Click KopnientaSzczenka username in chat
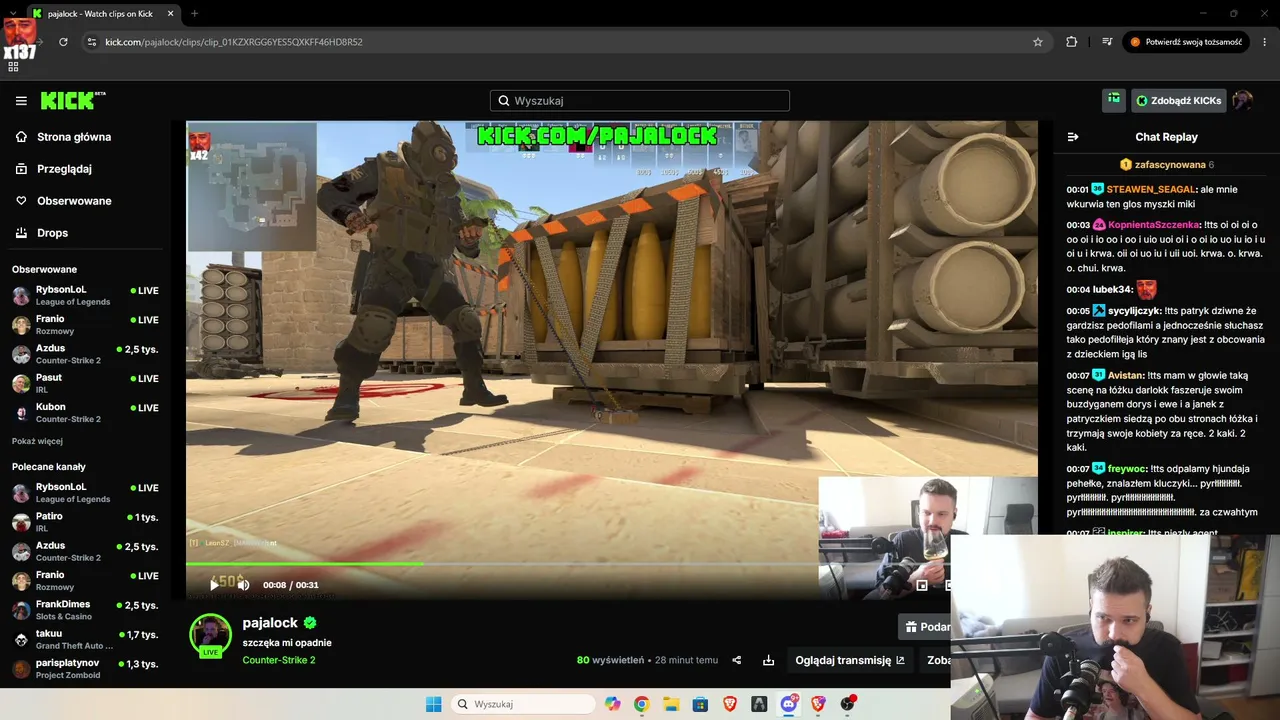This screenshot has width=1280, height=720. click(x=1154, y=225)
